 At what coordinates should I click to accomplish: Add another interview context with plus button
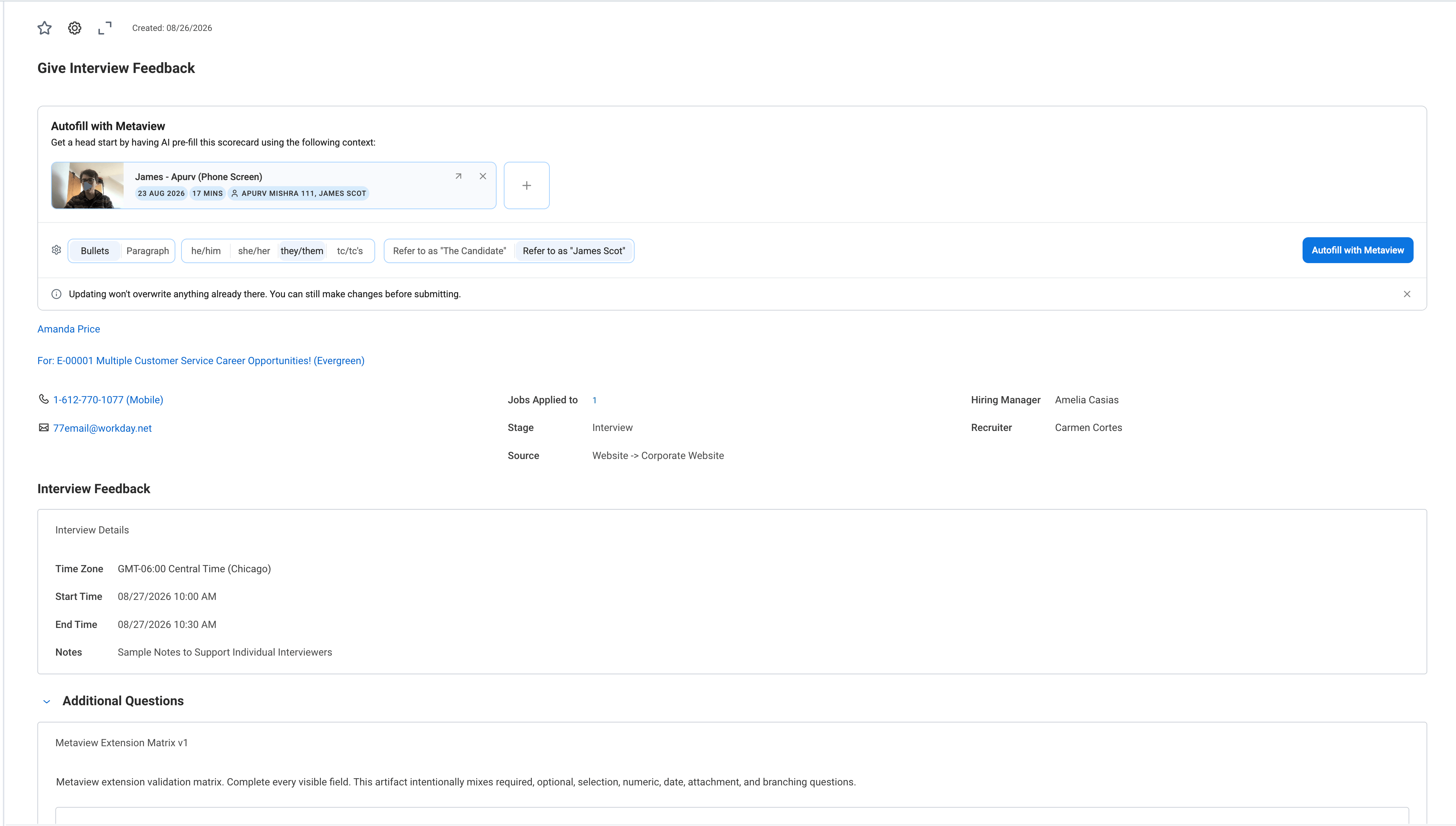tap(526, 185)
